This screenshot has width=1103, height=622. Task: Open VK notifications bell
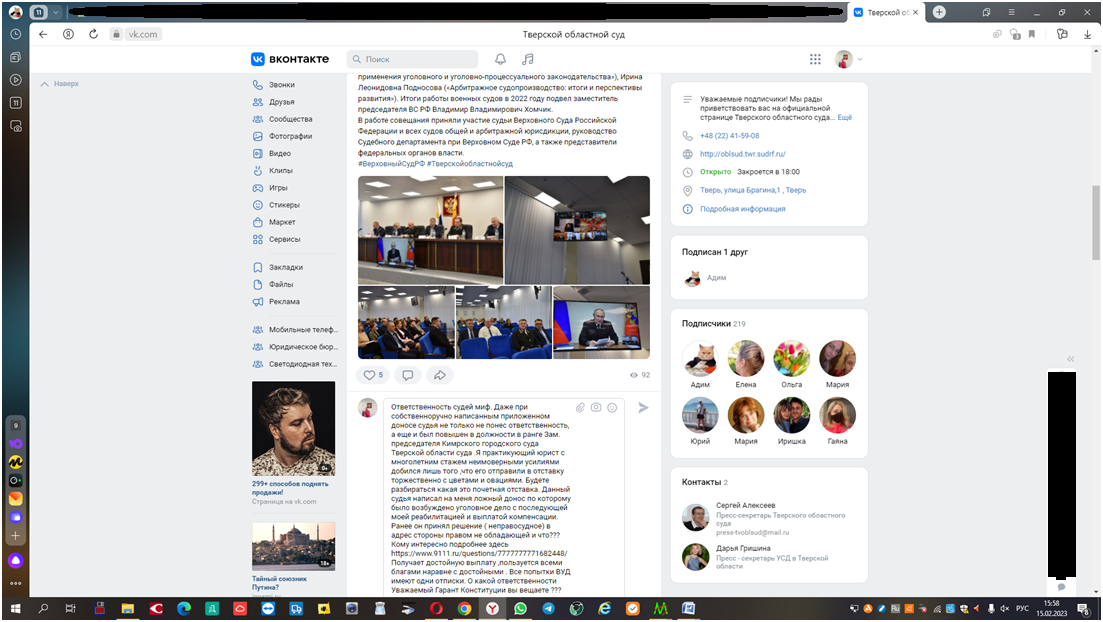point(500,59)
